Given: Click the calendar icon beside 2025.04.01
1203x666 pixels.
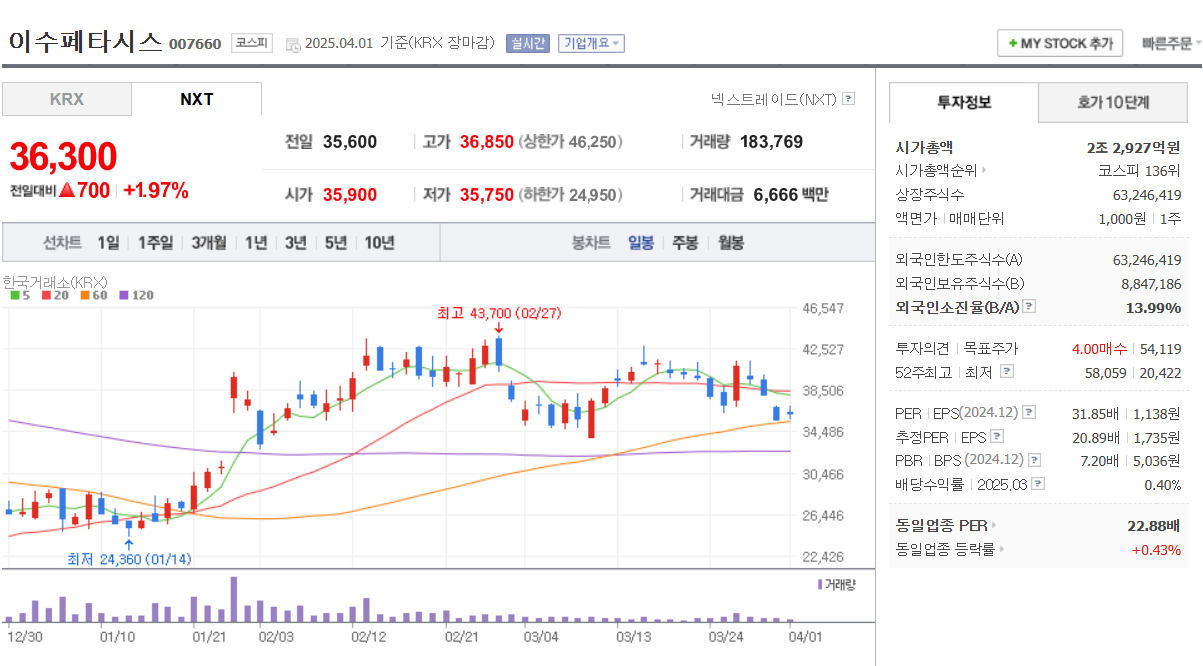Looking at the screenshot, I should click(x=292, y=44).
